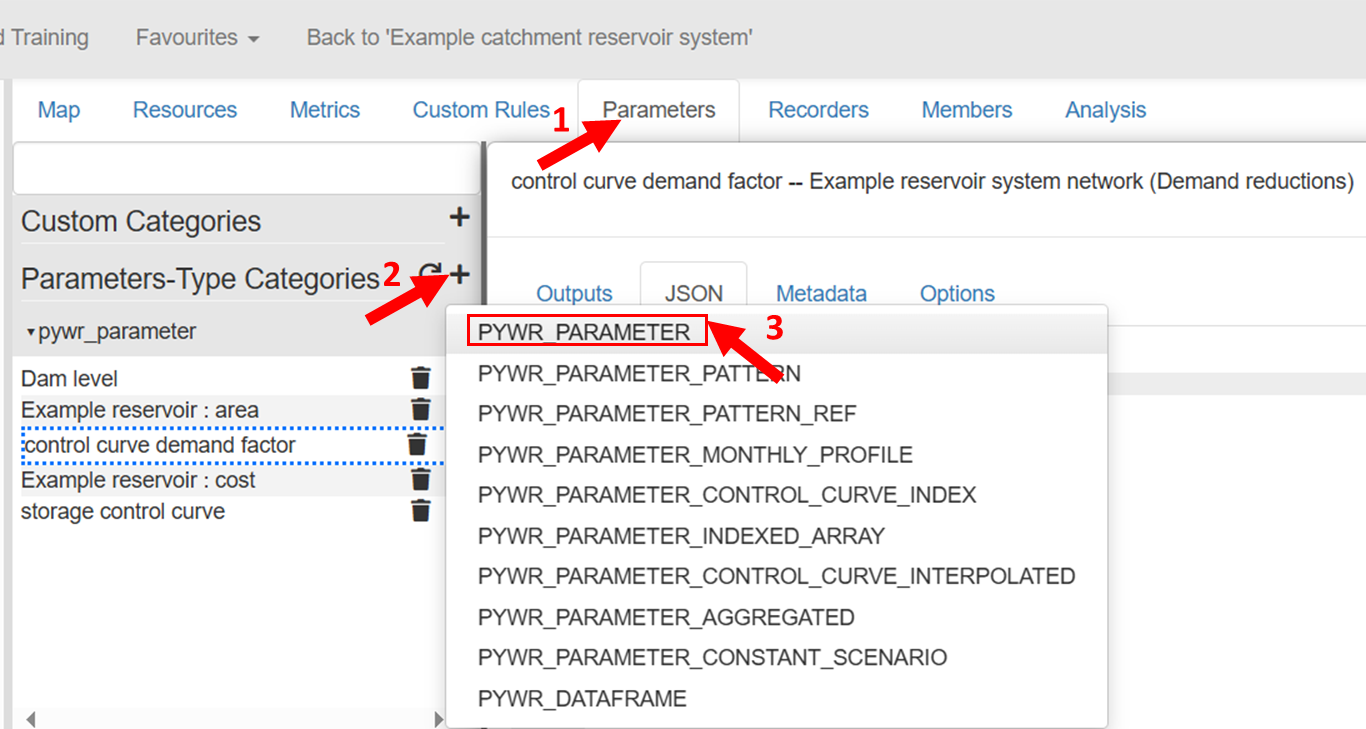Switch to the Recorders tab
1366x729 pixels.
point(818,110)
